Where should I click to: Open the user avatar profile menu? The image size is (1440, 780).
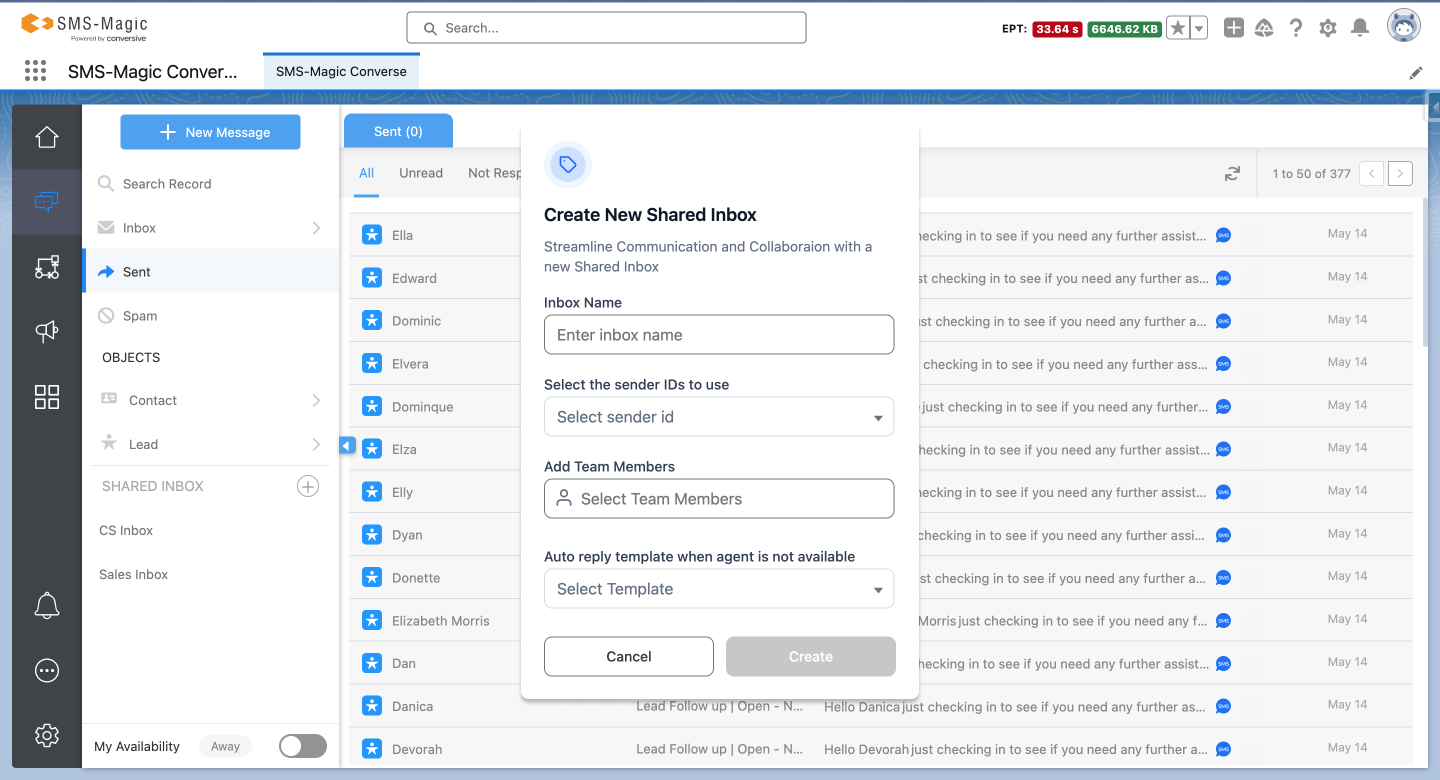coord(1404,26)
